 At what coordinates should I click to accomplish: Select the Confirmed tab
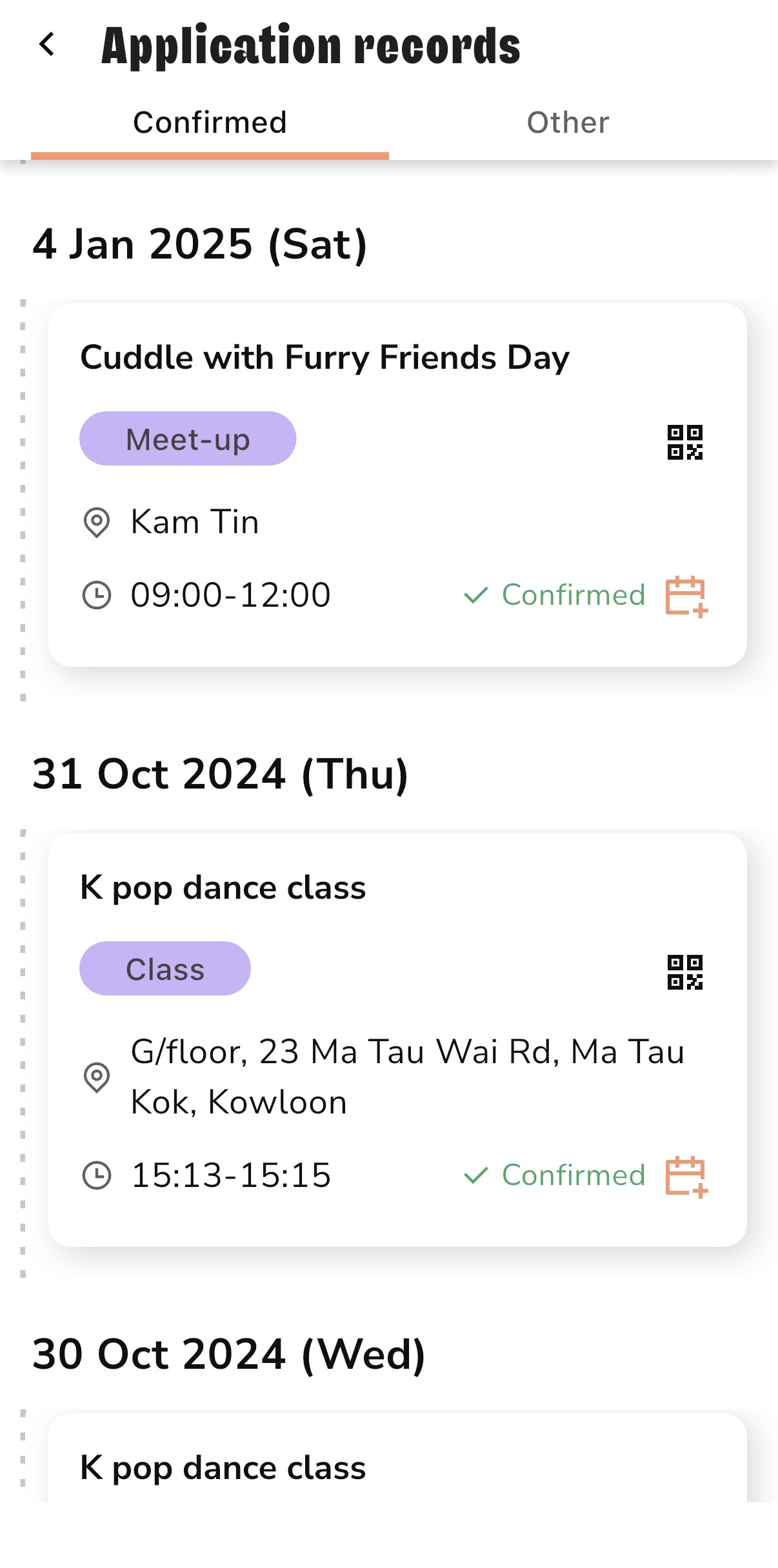point(210,122)
